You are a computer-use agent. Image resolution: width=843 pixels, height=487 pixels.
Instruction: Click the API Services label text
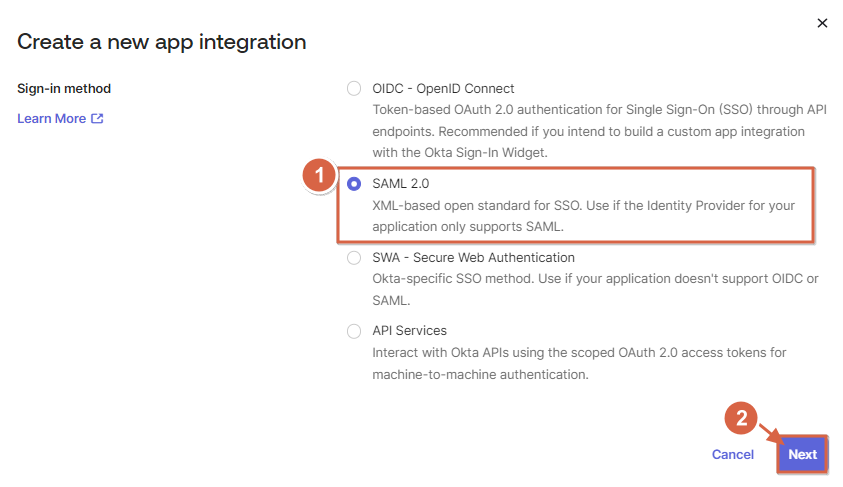coord(409,330)
